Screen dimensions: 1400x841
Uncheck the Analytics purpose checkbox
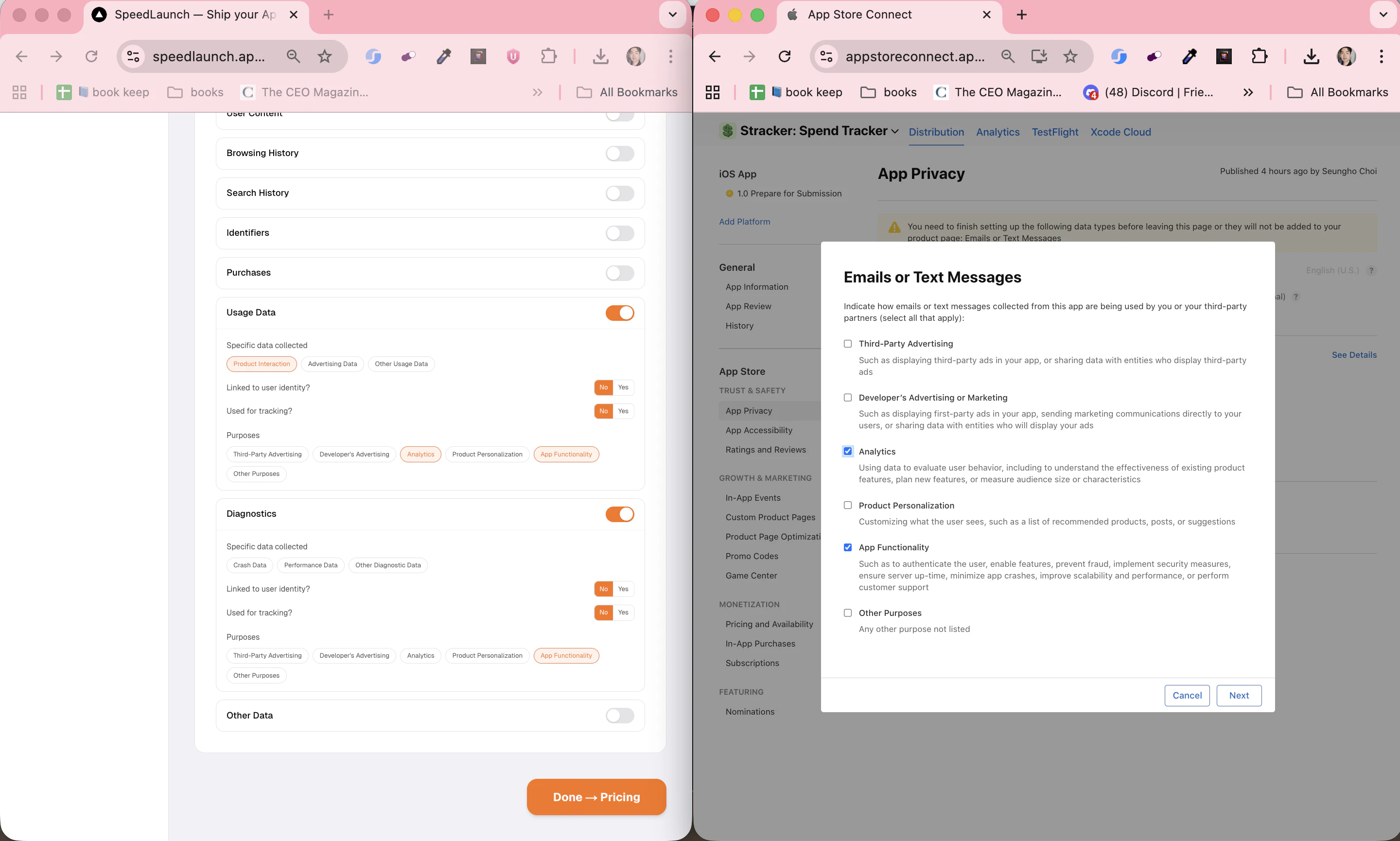tap(848, 451)
